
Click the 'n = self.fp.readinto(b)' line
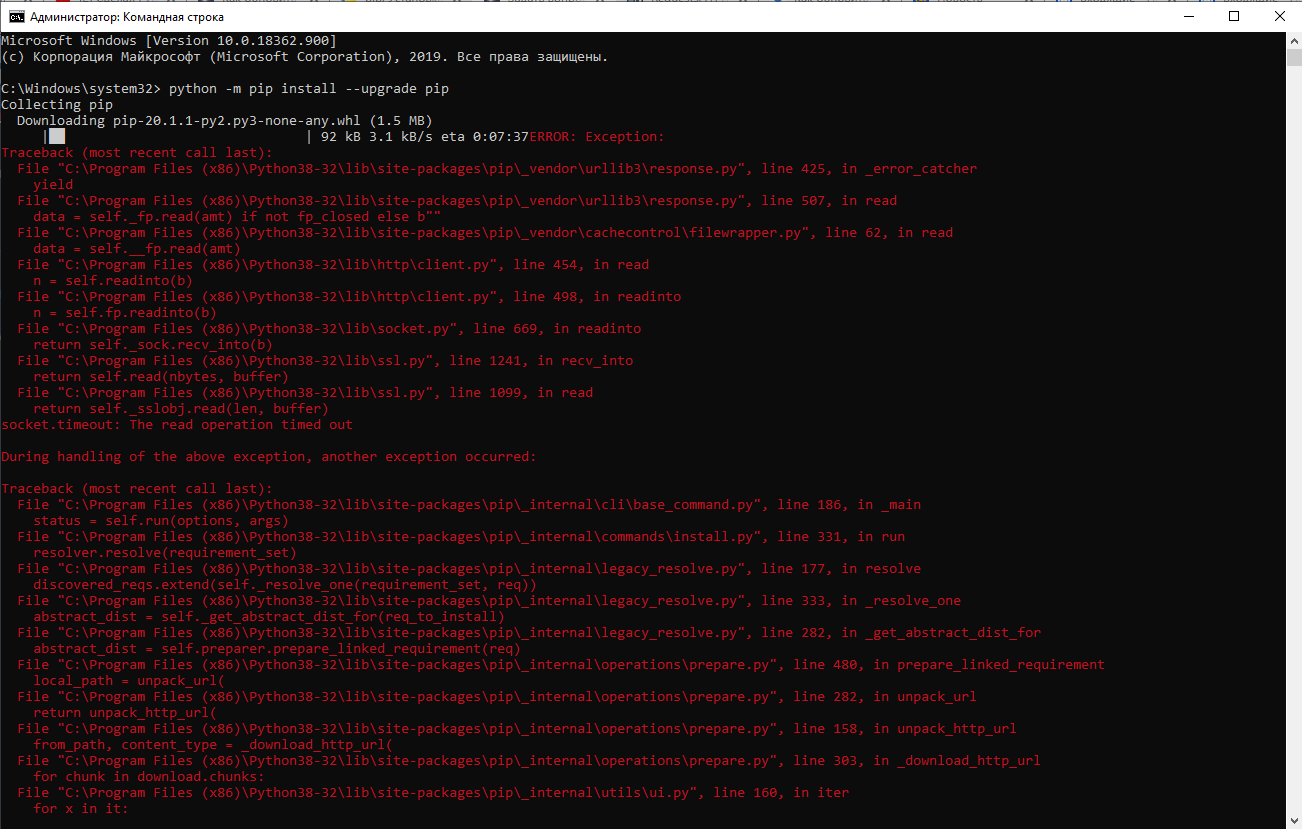coord(125,313)
